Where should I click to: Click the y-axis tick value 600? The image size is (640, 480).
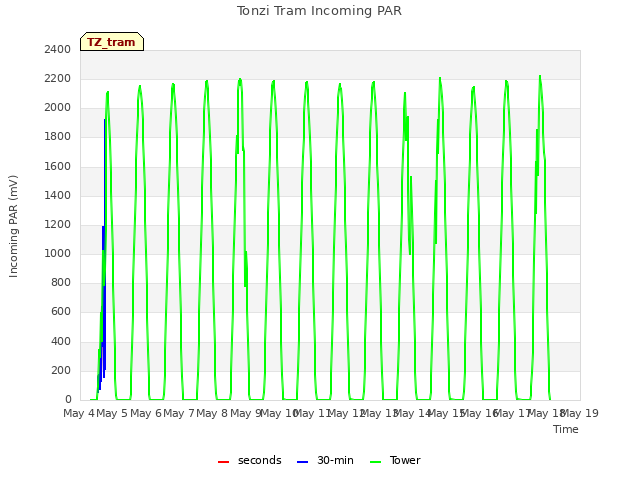point(61,312)
